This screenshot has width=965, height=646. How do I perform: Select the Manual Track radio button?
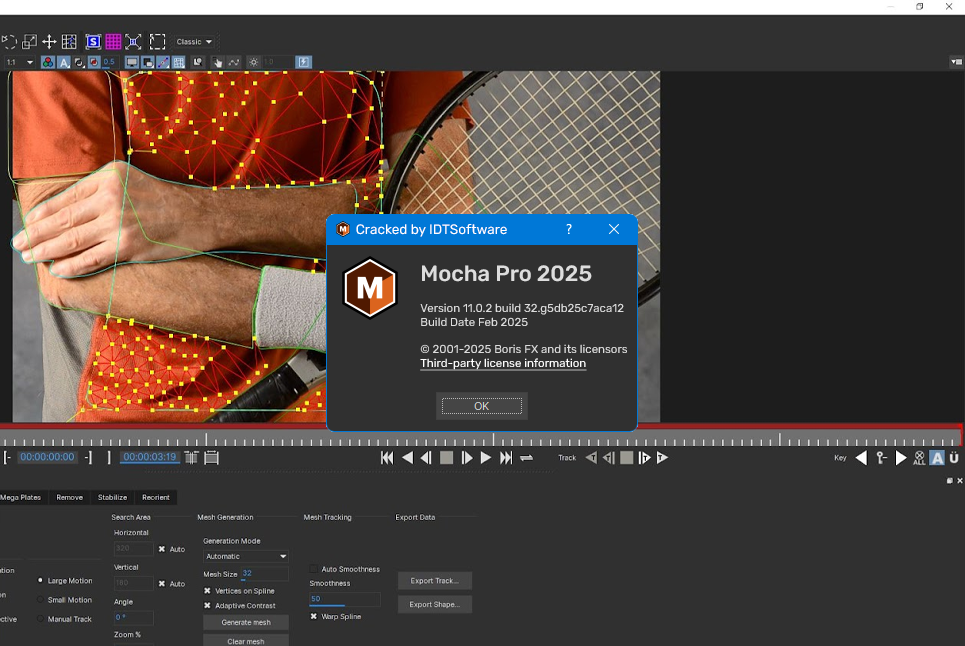41,618
